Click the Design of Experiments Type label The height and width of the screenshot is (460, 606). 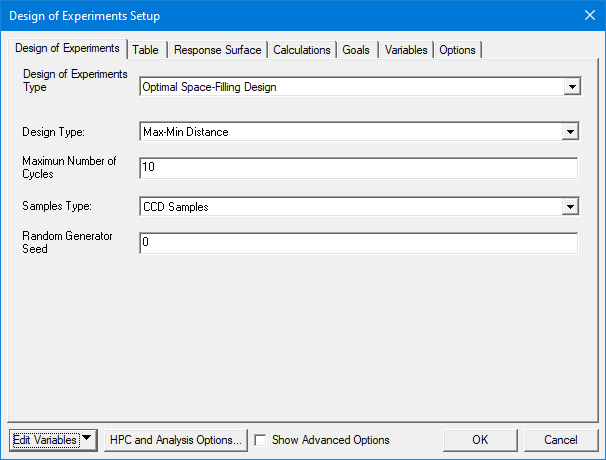pos(75,80)
